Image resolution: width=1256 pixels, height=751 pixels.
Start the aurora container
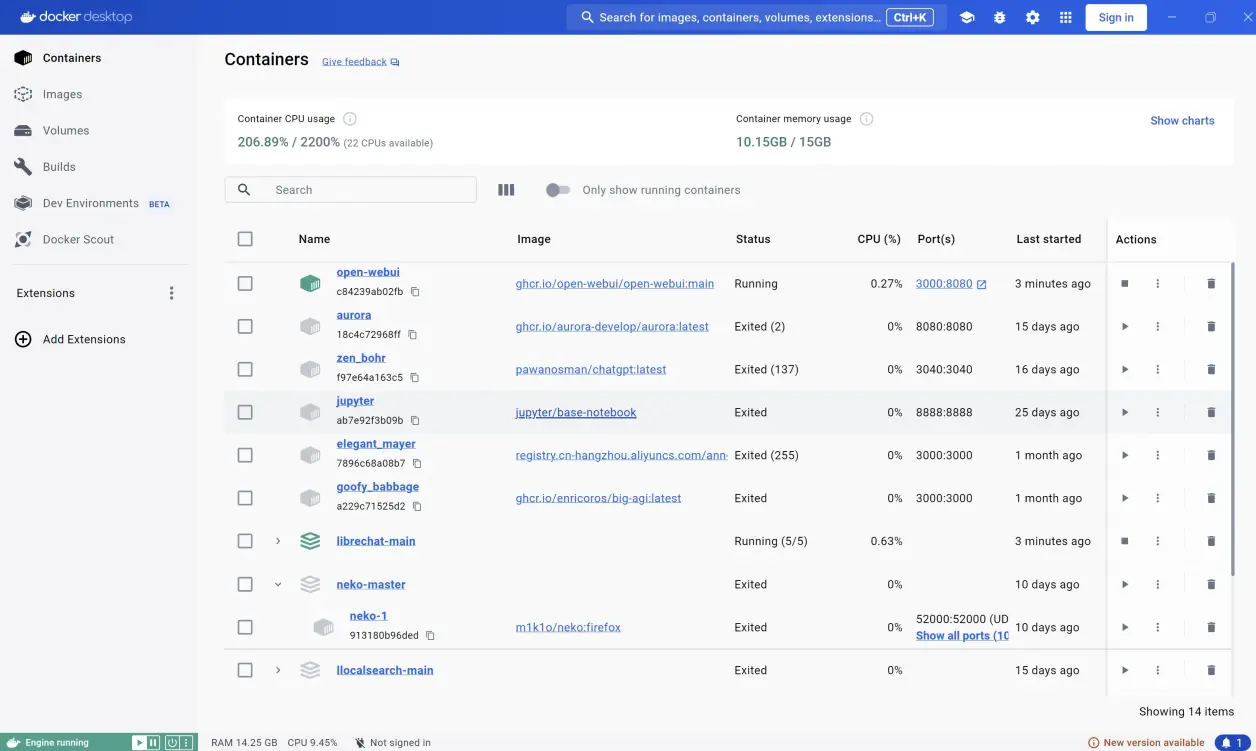click(x=1125, y=327)
